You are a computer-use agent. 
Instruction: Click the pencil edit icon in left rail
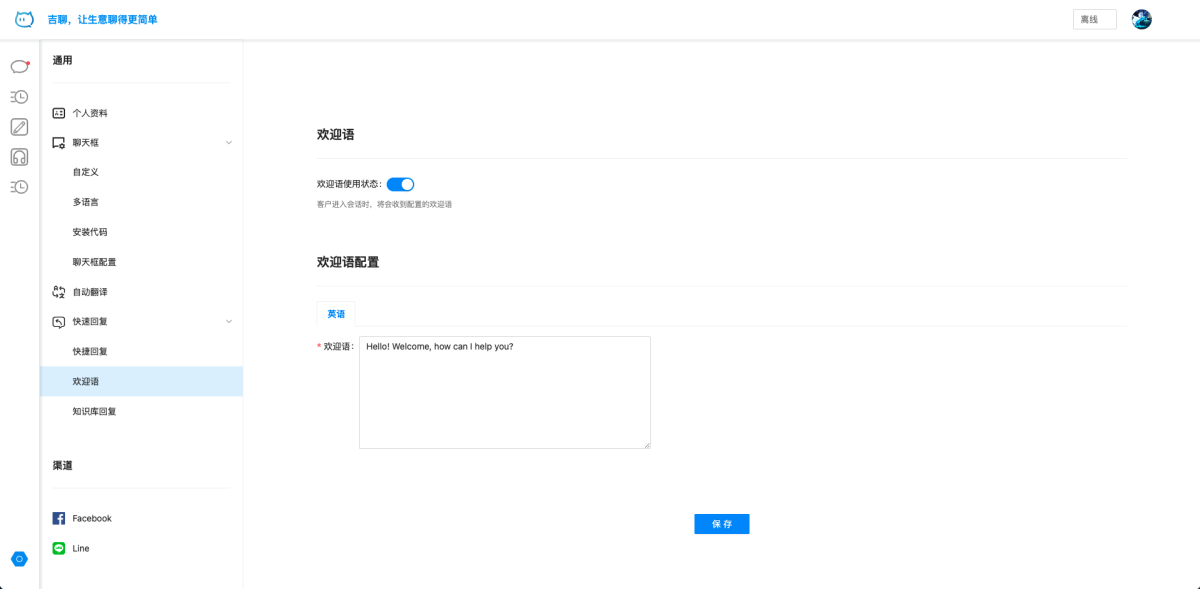coord(19,127)
